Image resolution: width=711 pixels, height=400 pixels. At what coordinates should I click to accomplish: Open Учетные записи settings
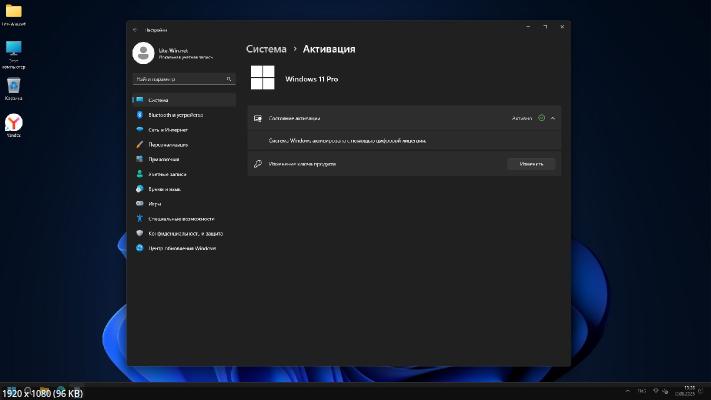(166, 174)
